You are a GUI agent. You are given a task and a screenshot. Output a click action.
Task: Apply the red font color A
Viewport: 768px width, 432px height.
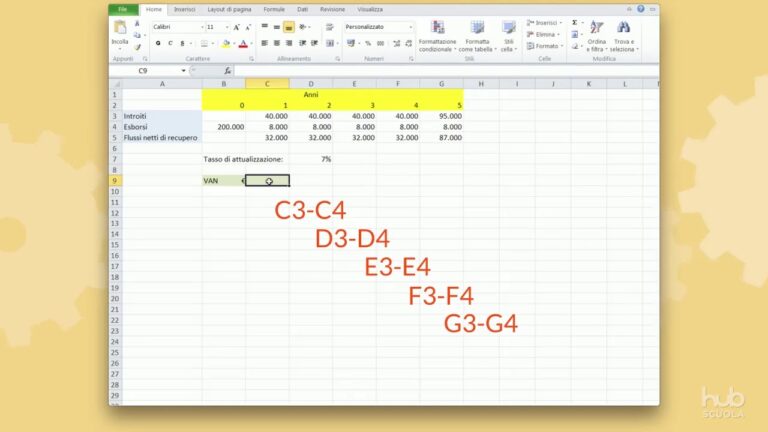pyautogui.click(x=243, y=44)
